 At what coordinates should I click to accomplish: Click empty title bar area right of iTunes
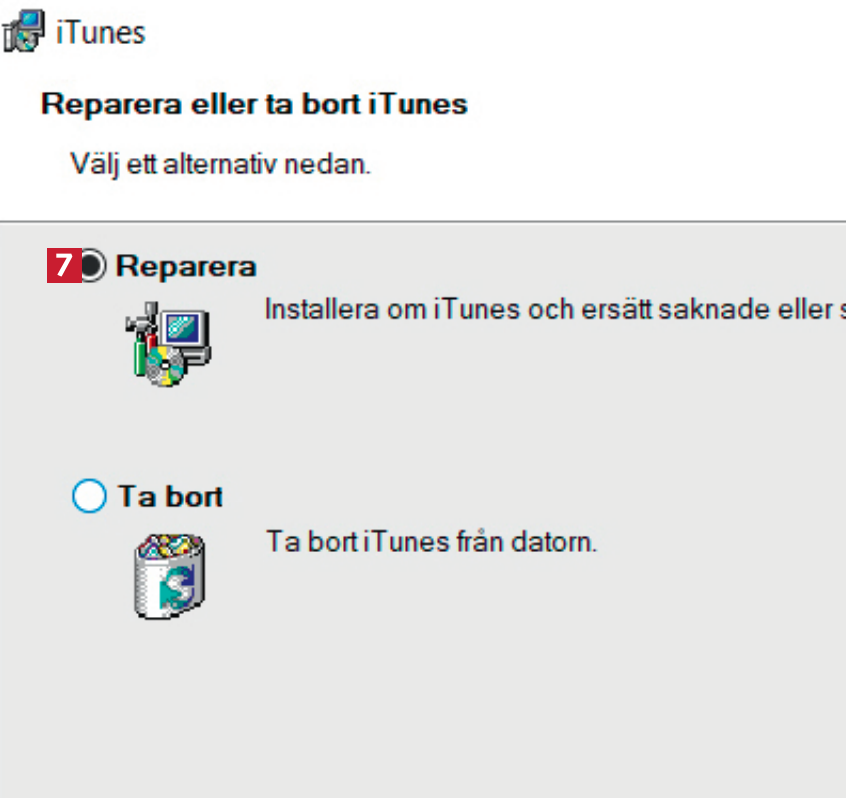point(500,32)
